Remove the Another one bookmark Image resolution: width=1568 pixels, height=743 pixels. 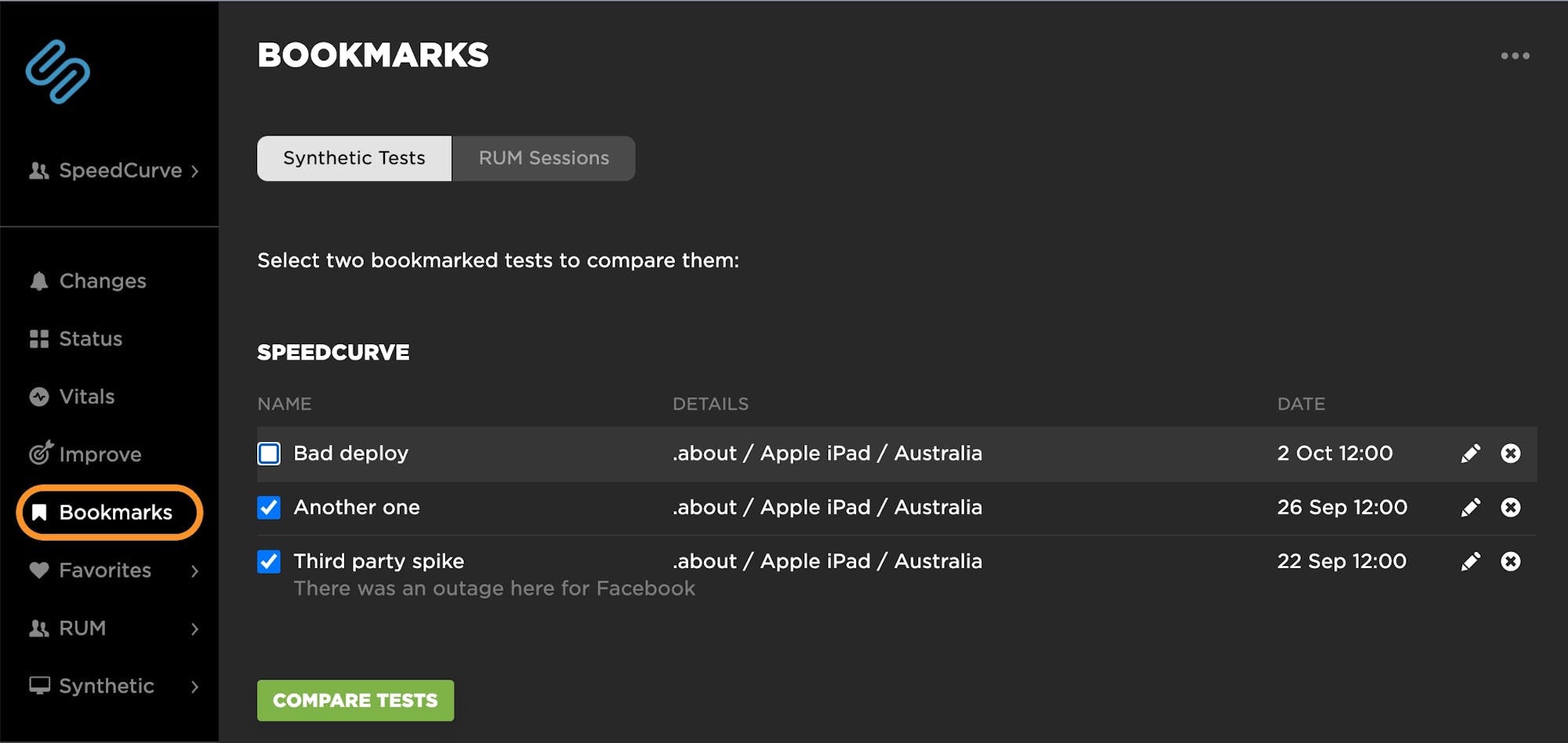1510,508
